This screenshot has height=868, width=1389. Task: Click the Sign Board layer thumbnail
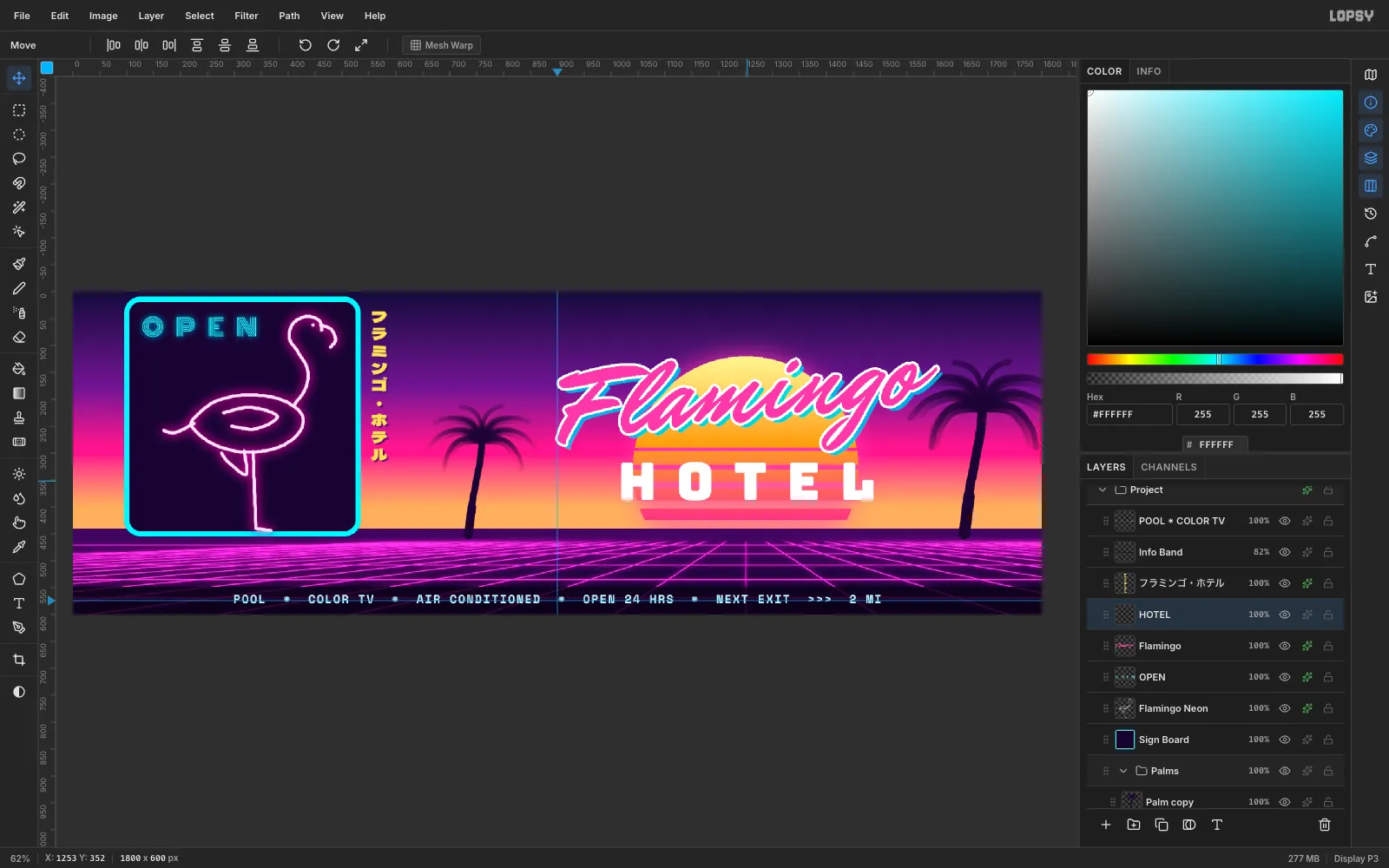tap(1125, 740)
